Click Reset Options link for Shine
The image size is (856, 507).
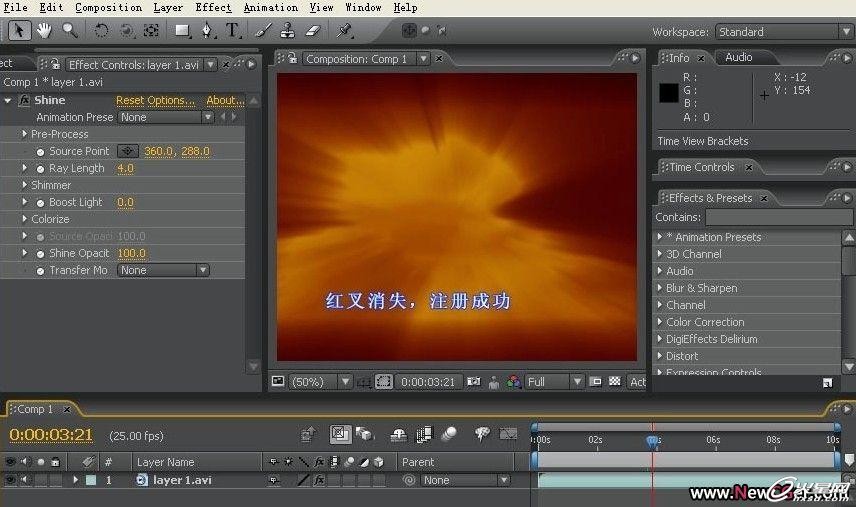click(155, 100)
